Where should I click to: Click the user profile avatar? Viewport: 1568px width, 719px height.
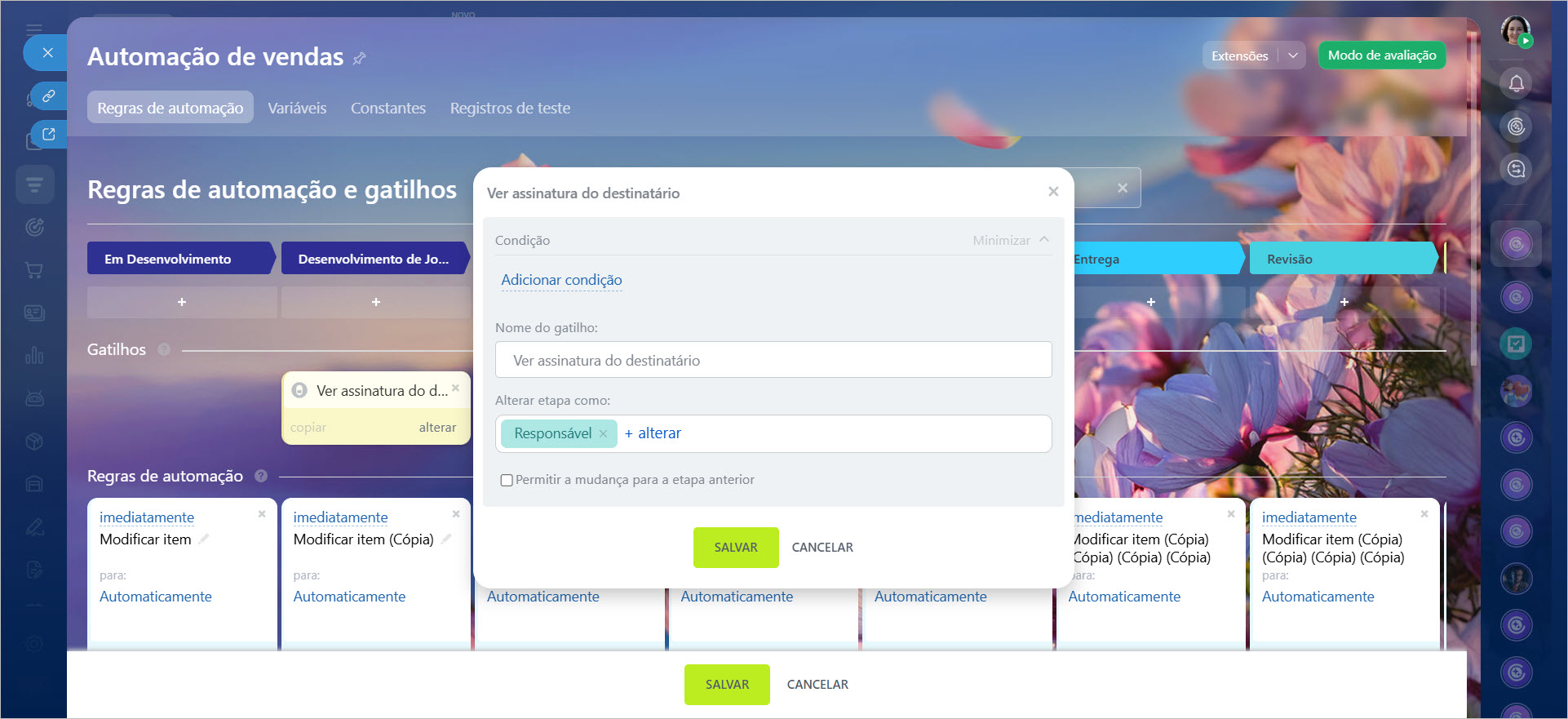coord(1515,31)
